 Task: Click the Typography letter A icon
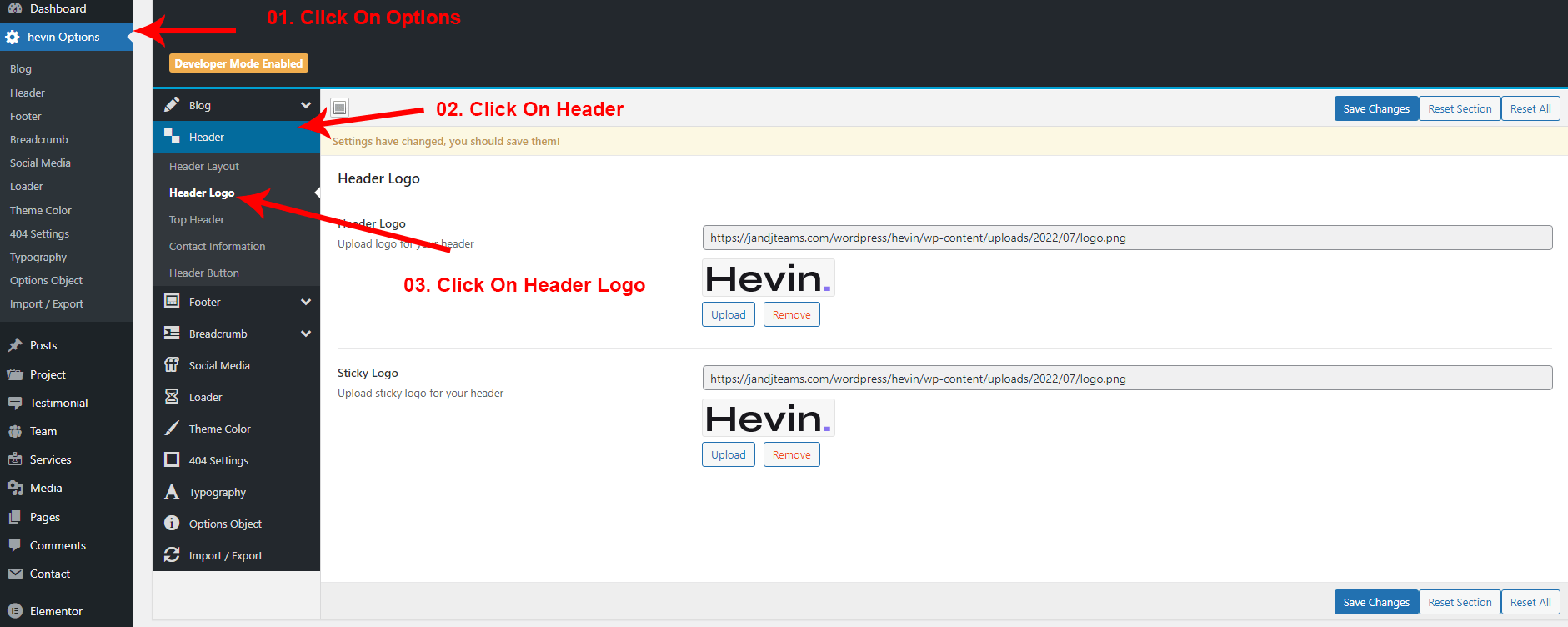click(172, 492)
